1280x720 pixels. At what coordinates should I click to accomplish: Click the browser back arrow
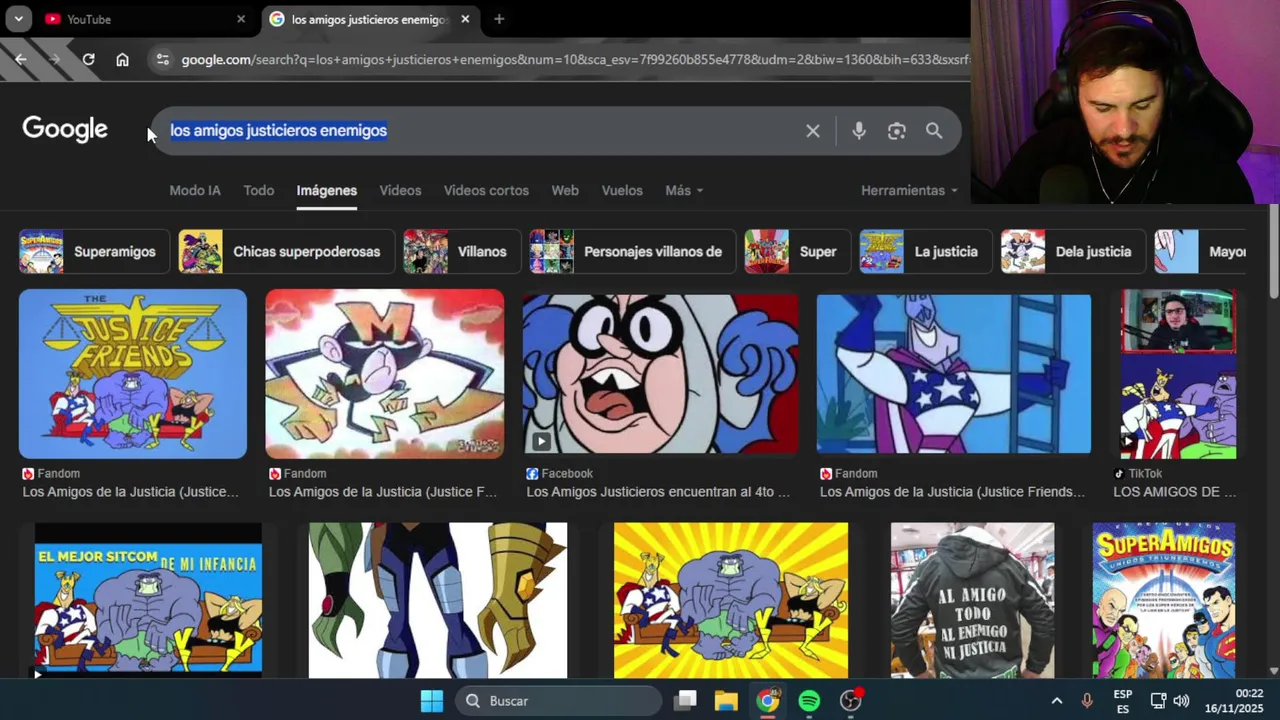pyautogui.click(x=21, y=60)
